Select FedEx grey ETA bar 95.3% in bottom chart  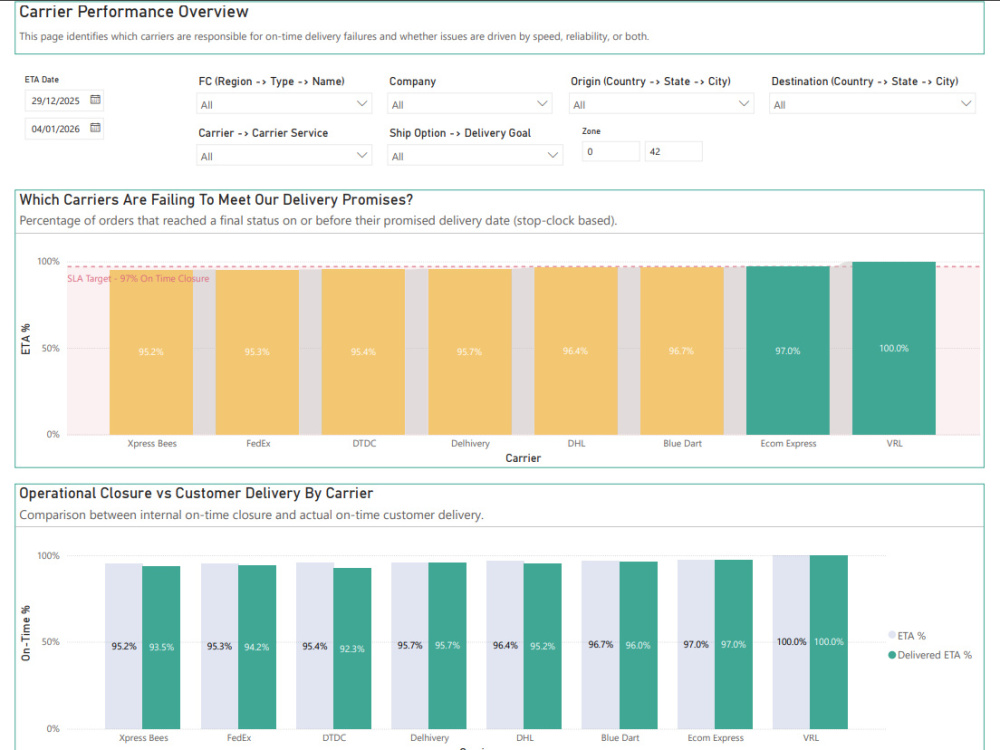[x=219, y=646]
